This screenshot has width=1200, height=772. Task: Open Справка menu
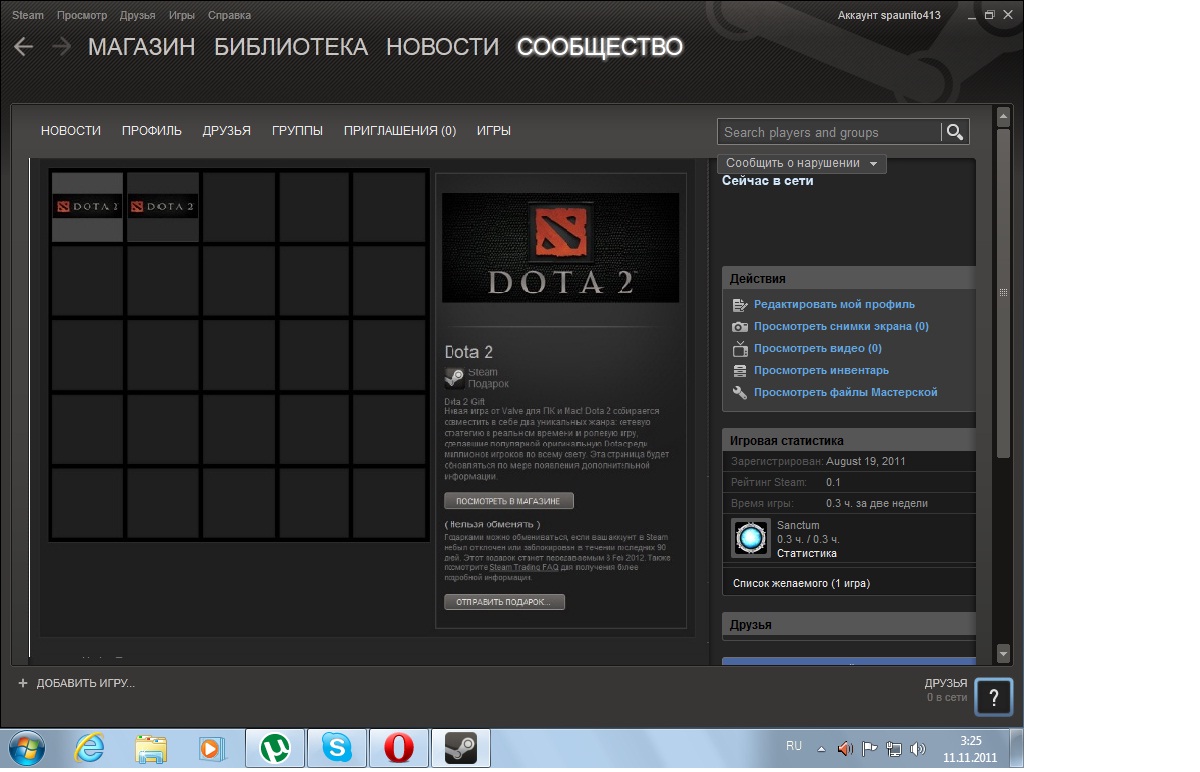click(x=230, y=15)
